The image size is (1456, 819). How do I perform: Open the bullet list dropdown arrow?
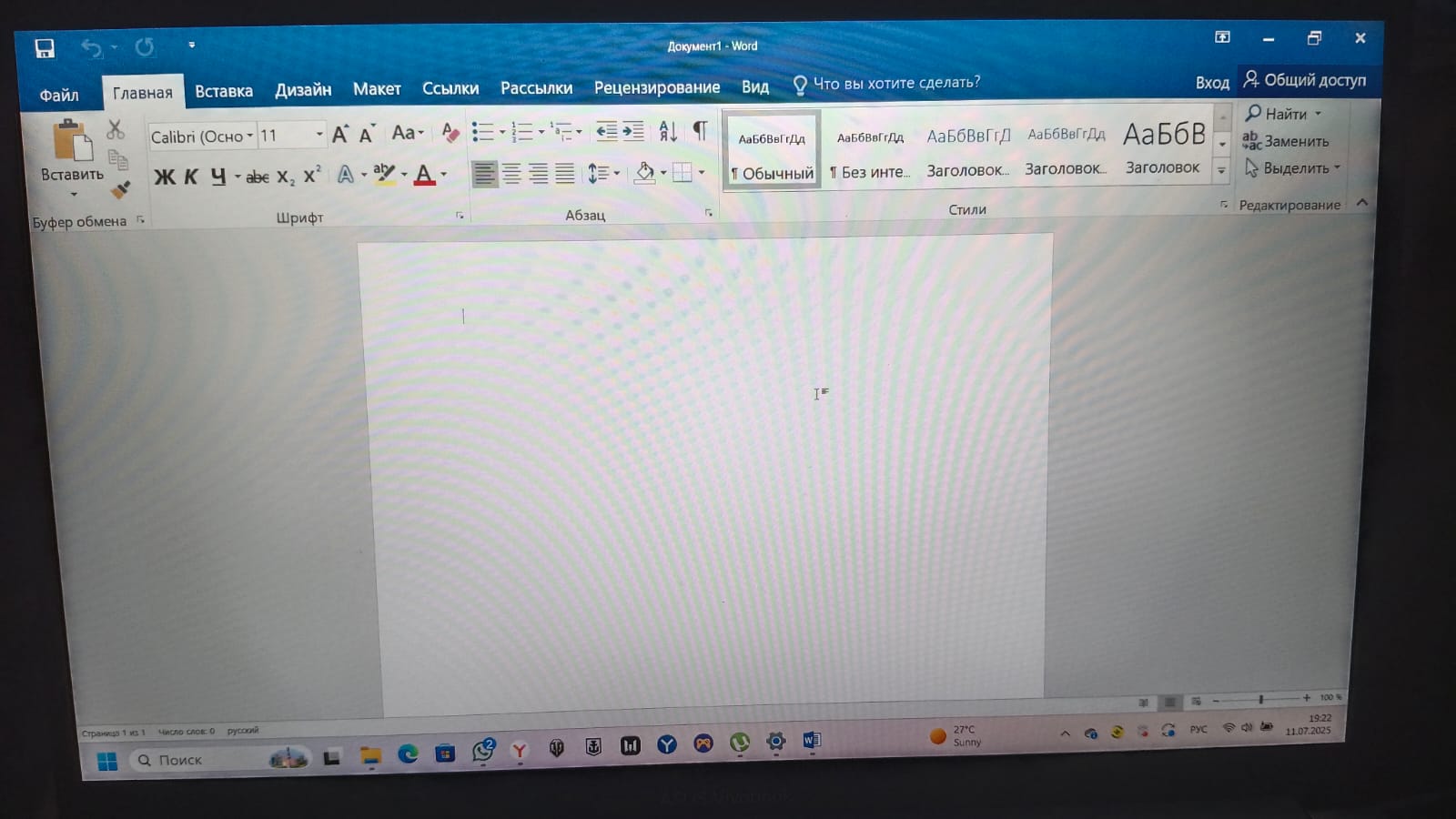(x=502, y=133)
